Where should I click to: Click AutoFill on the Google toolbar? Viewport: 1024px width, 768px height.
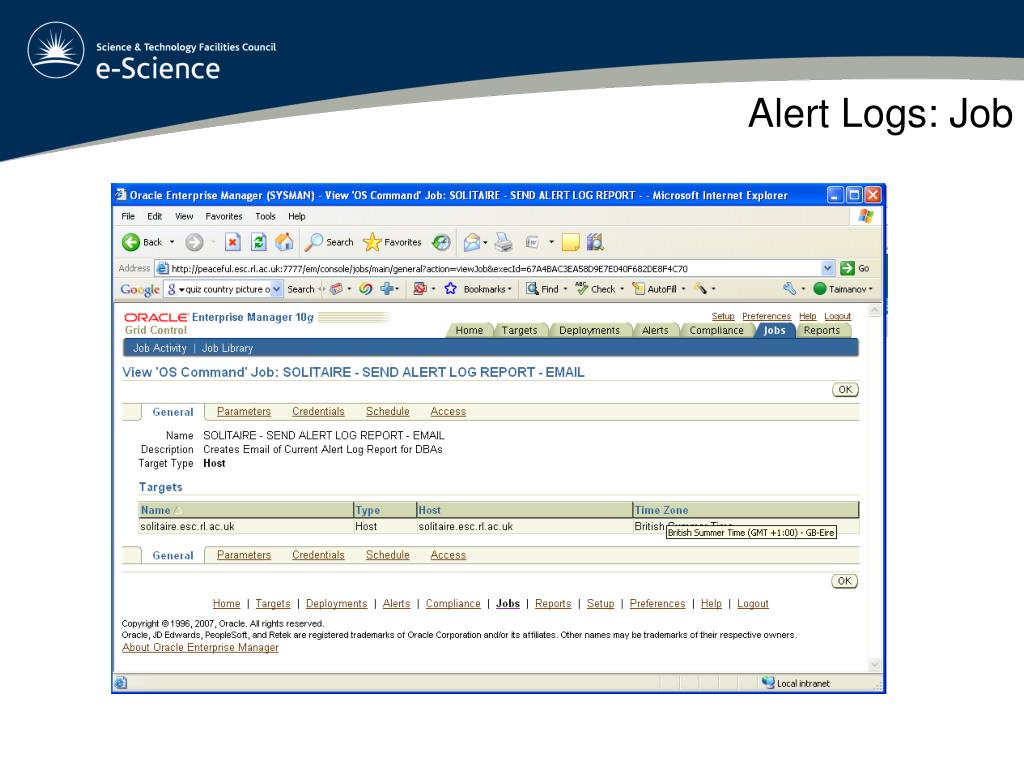tap(654, 289)
